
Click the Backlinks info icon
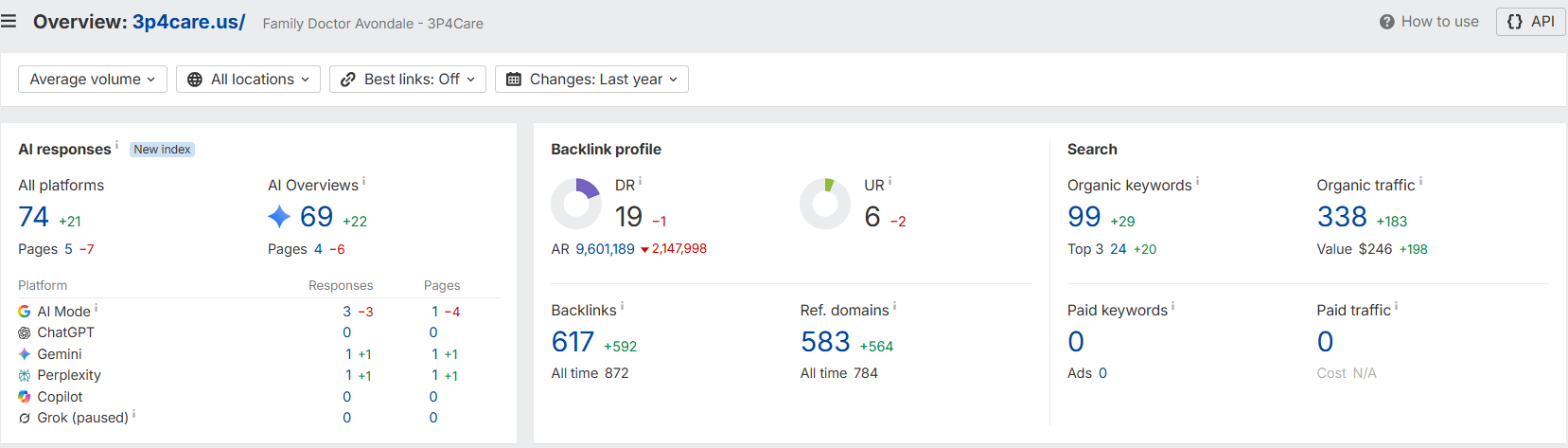pyautogui.click(x=622, y=306)
